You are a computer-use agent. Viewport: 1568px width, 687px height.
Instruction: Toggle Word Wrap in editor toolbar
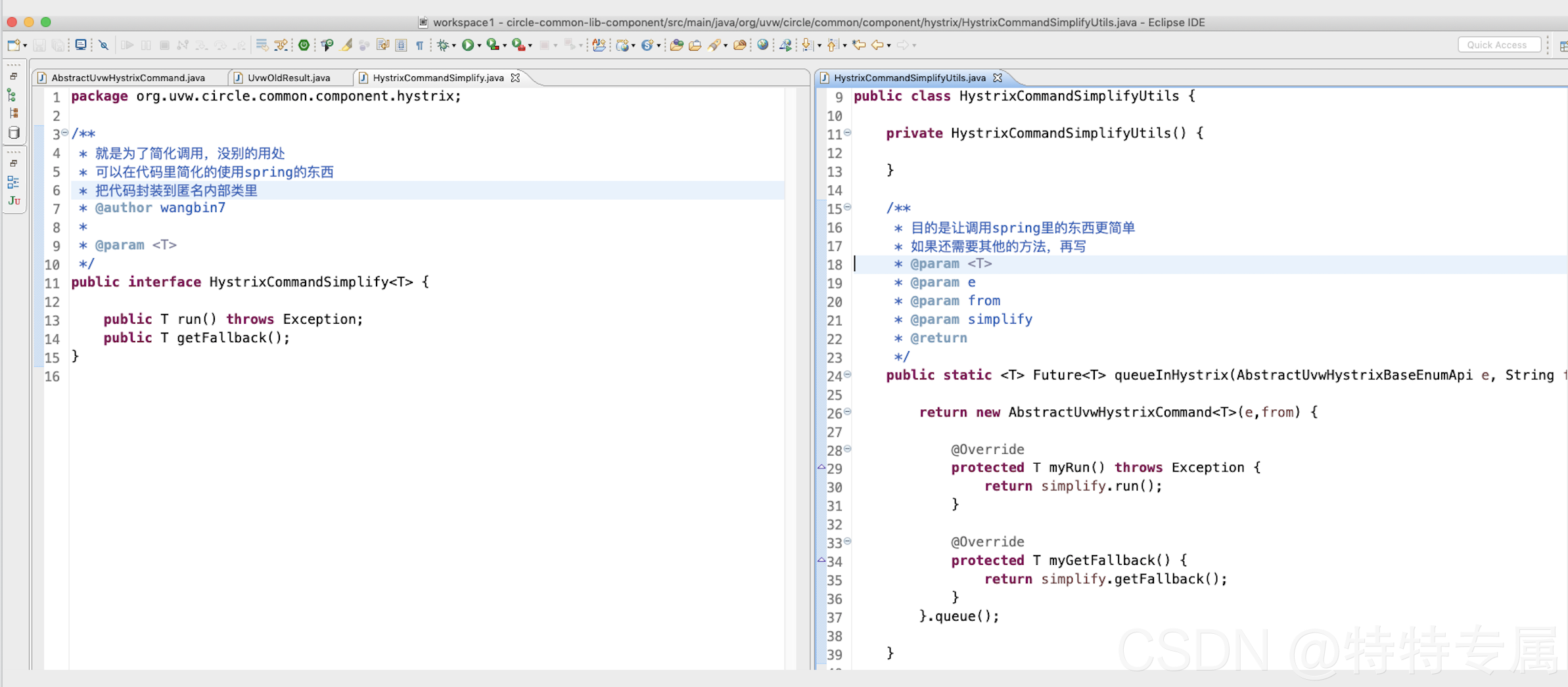[382, 45]
